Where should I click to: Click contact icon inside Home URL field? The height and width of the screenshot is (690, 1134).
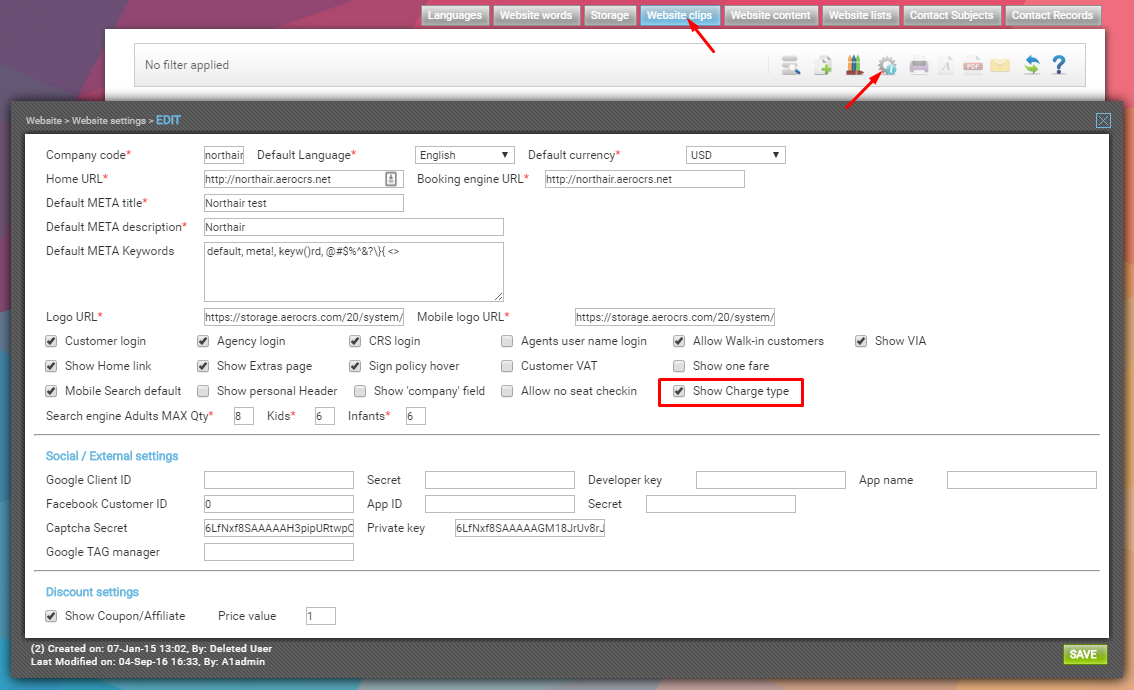[x=391, y=179]
